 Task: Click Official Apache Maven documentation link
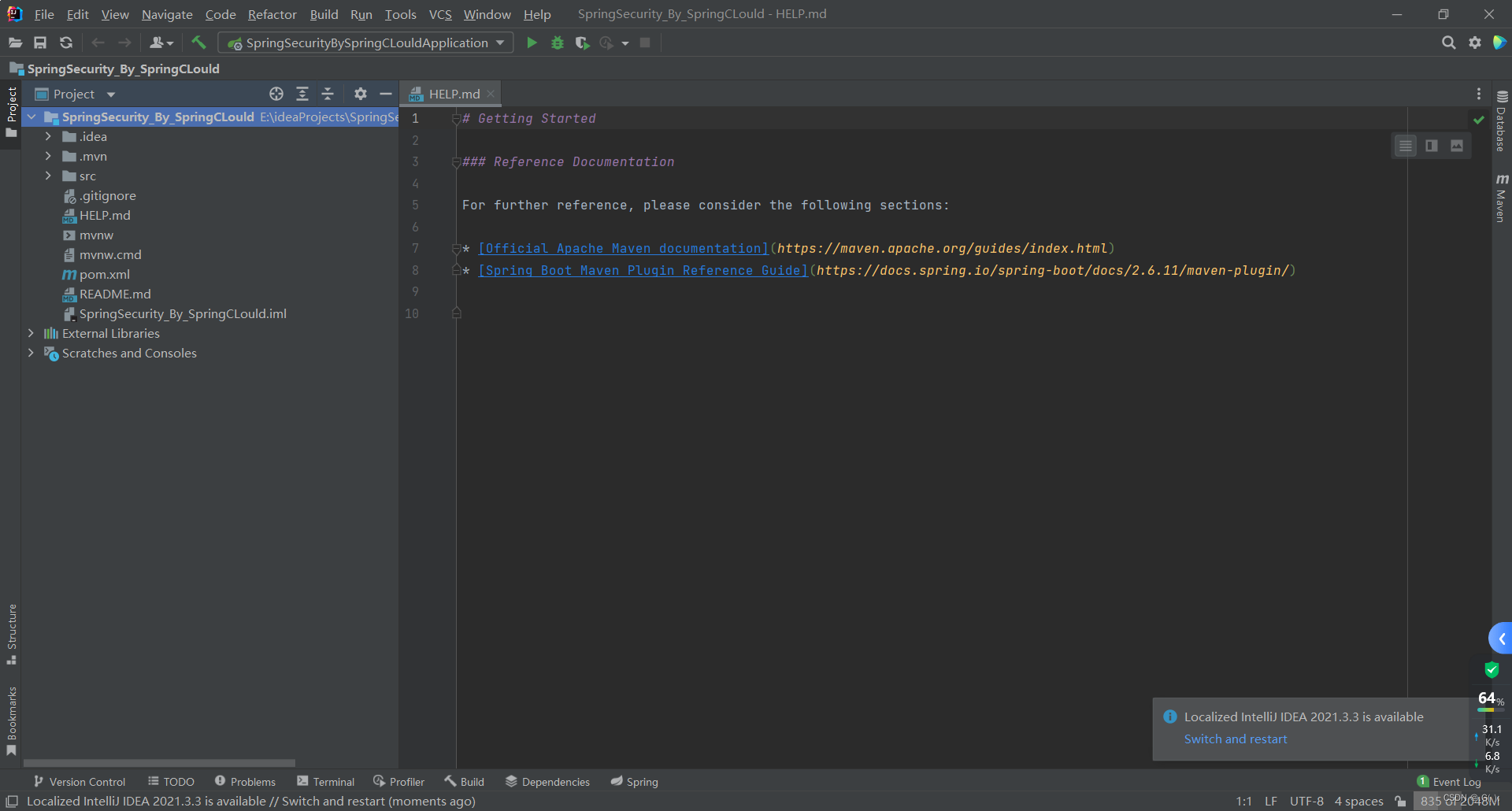(x=623, y=248)
